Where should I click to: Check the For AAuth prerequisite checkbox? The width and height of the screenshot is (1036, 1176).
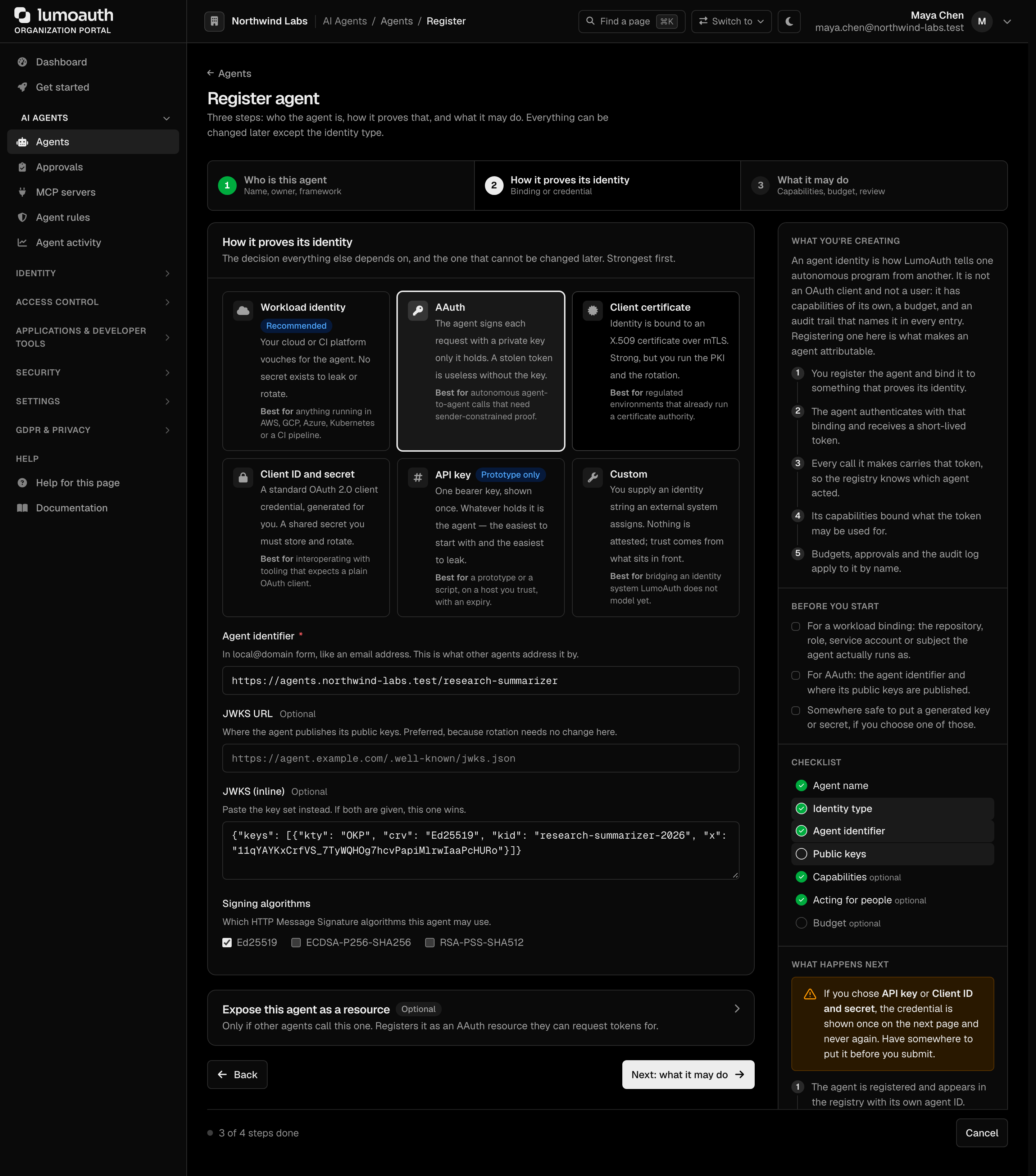click(796, 675)
